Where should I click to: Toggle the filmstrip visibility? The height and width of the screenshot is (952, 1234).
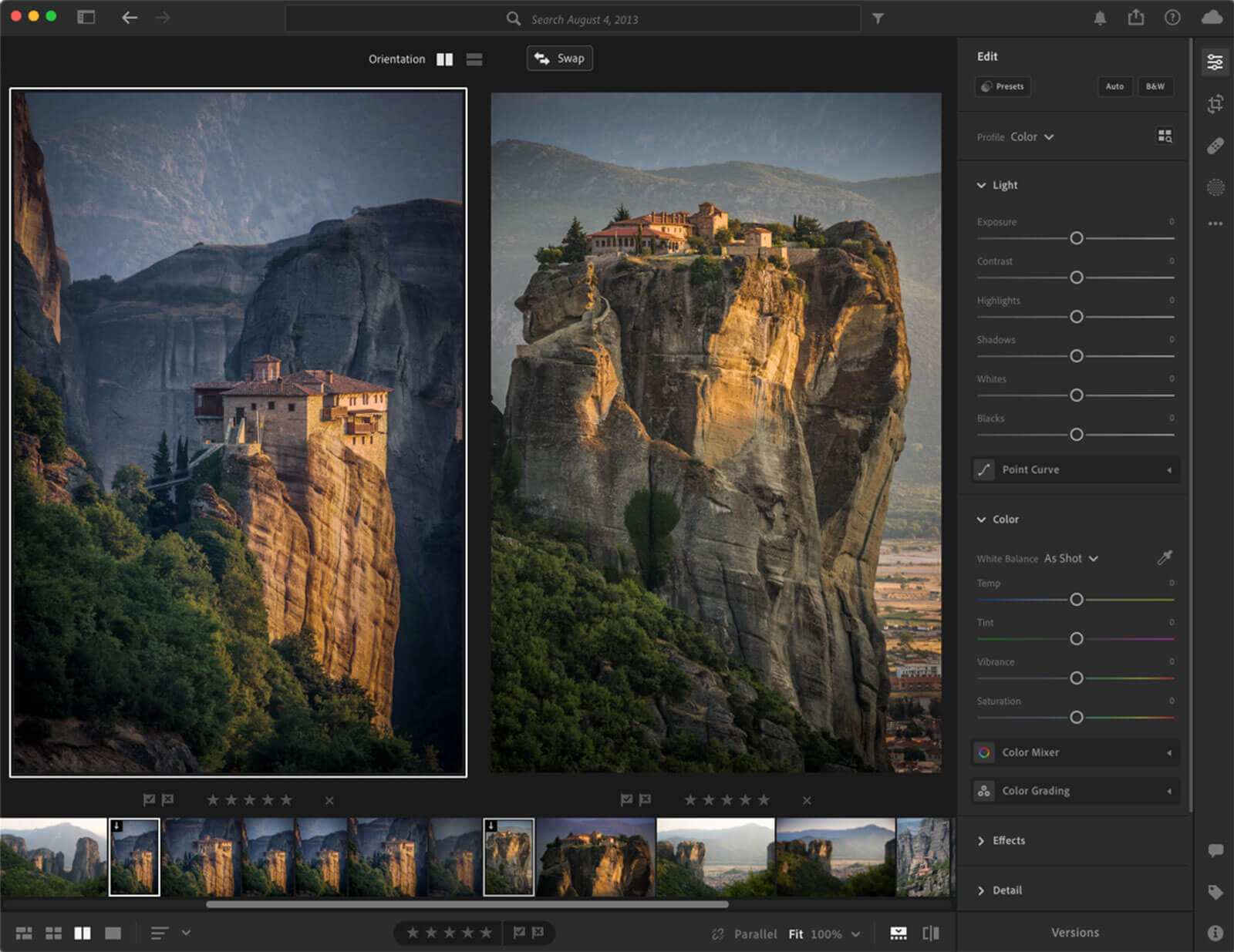click(899, 933)
